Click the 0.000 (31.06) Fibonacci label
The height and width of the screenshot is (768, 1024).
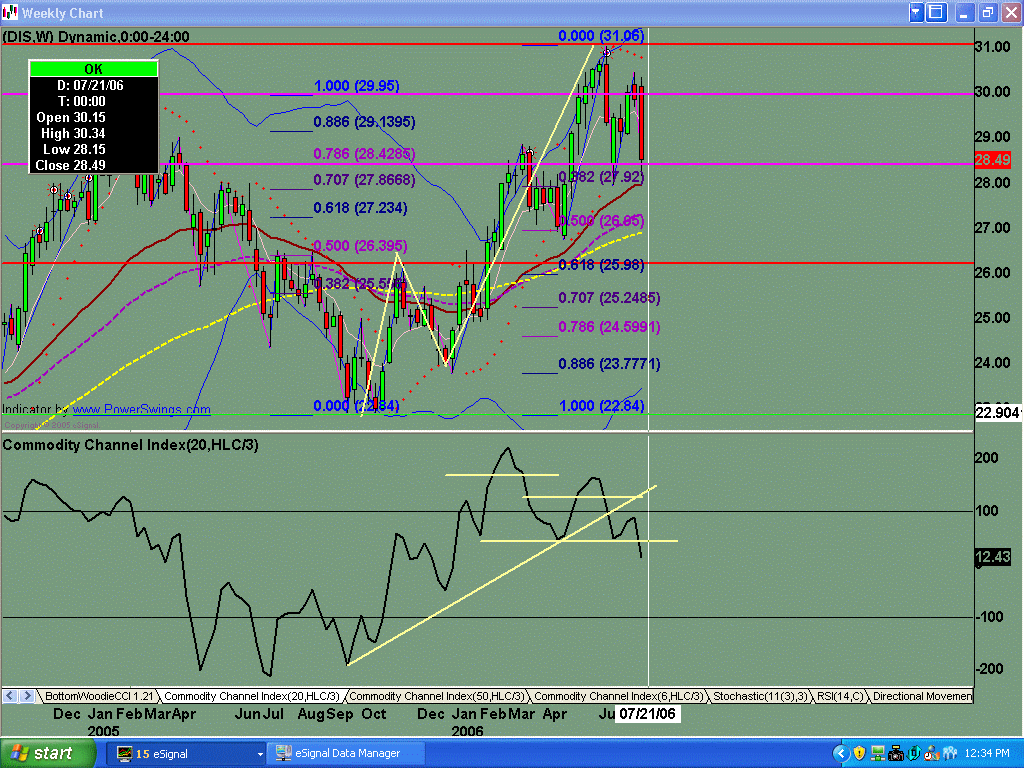coord(601,36)
